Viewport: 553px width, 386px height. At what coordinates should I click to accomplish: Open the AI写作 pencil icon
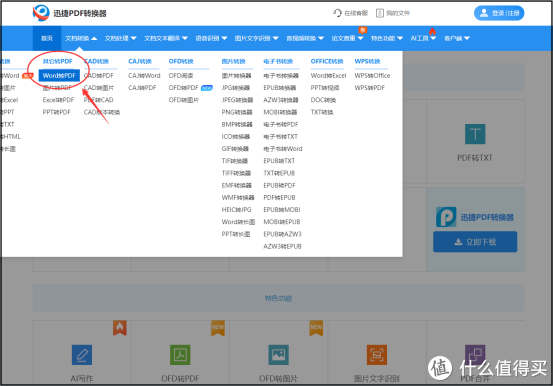click(x=82, y=355)
